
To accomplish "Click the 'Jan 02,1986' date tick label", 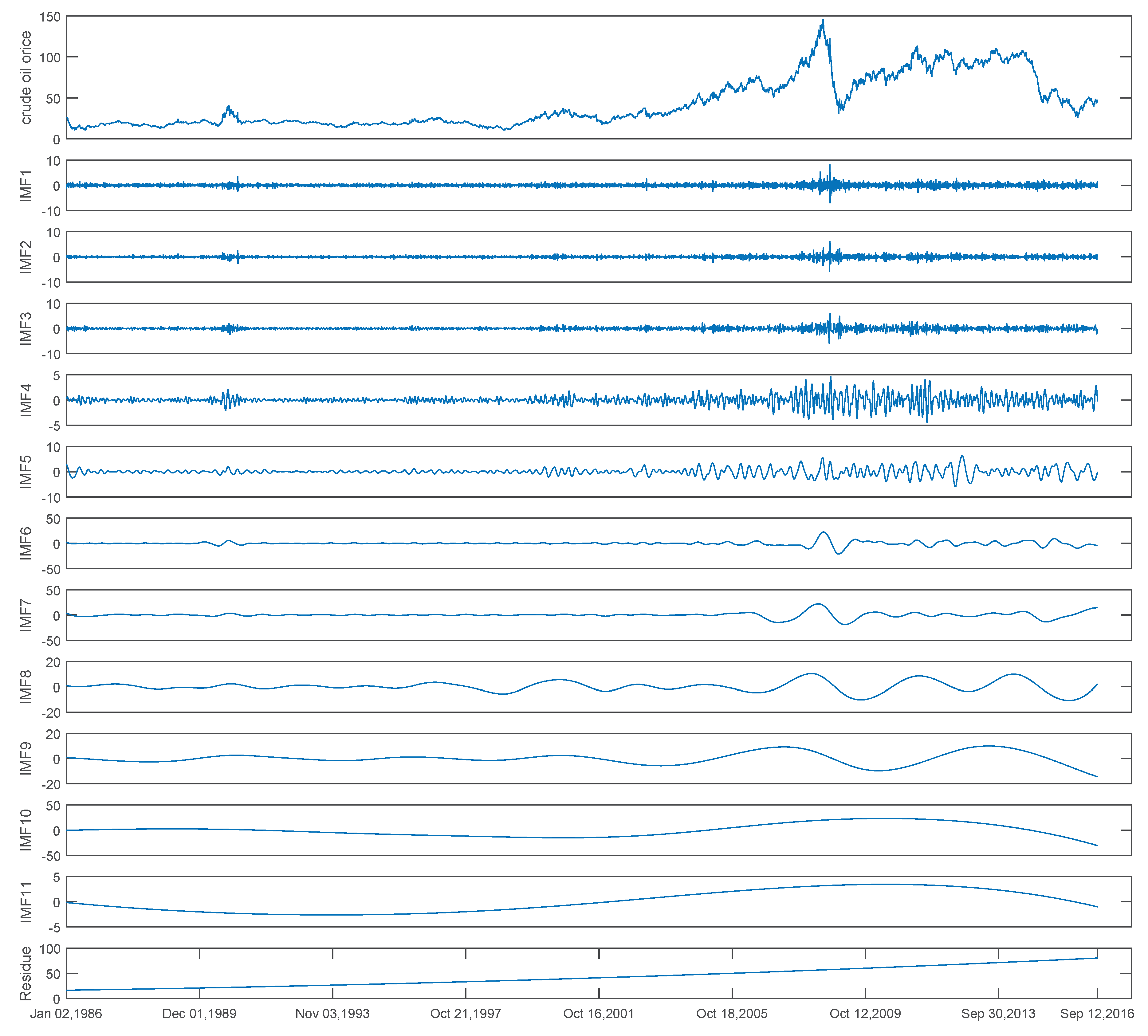I will point(66,1014).
